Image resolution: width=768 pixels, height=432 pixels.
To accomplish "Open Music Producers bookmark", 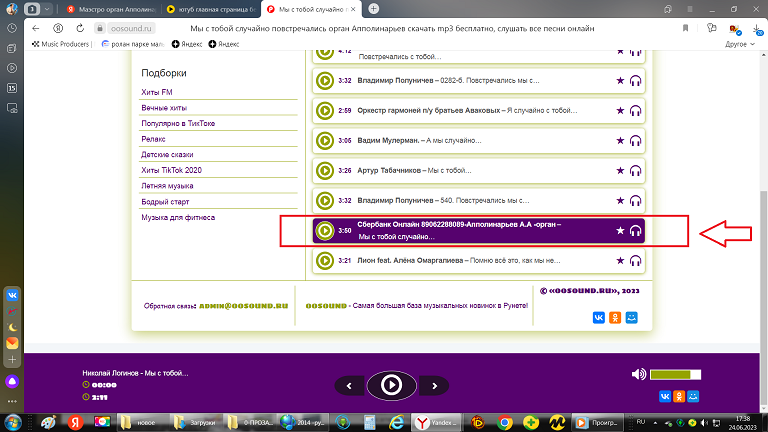I will 61,44.
